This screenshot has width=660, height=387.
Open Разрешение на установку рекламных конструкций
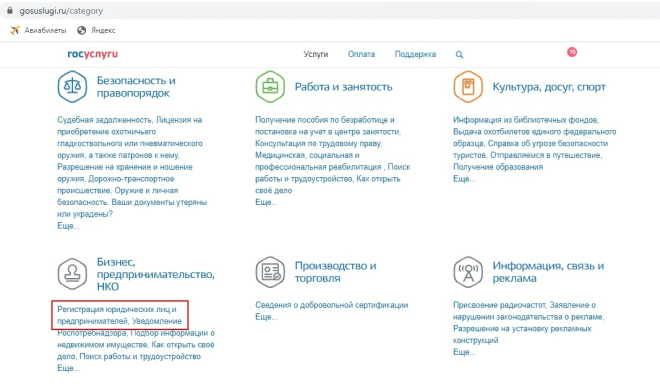(x=522, y=334)
